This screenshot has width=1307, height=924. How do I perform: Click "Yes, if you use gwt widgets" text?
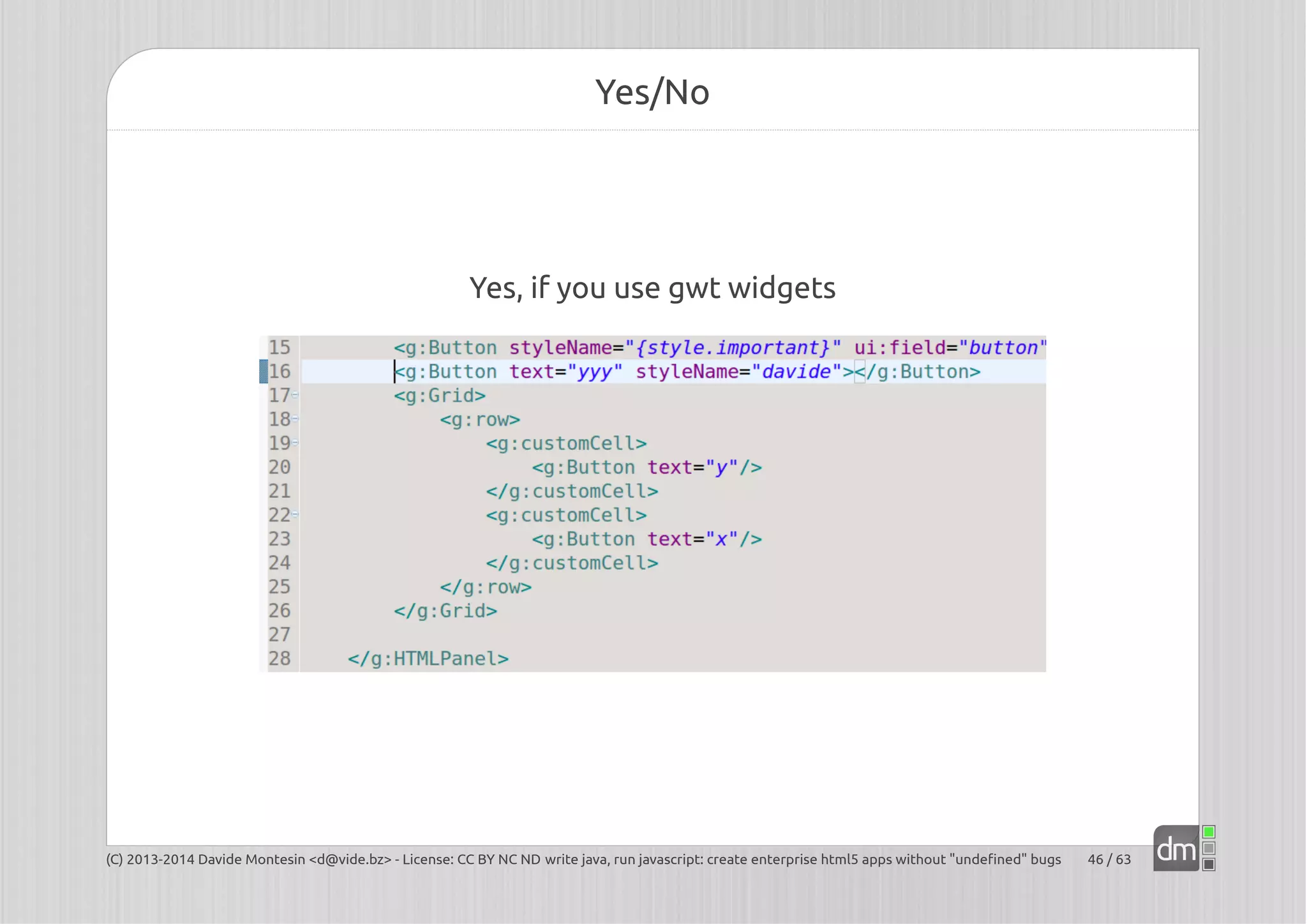(x=652, y=288)
